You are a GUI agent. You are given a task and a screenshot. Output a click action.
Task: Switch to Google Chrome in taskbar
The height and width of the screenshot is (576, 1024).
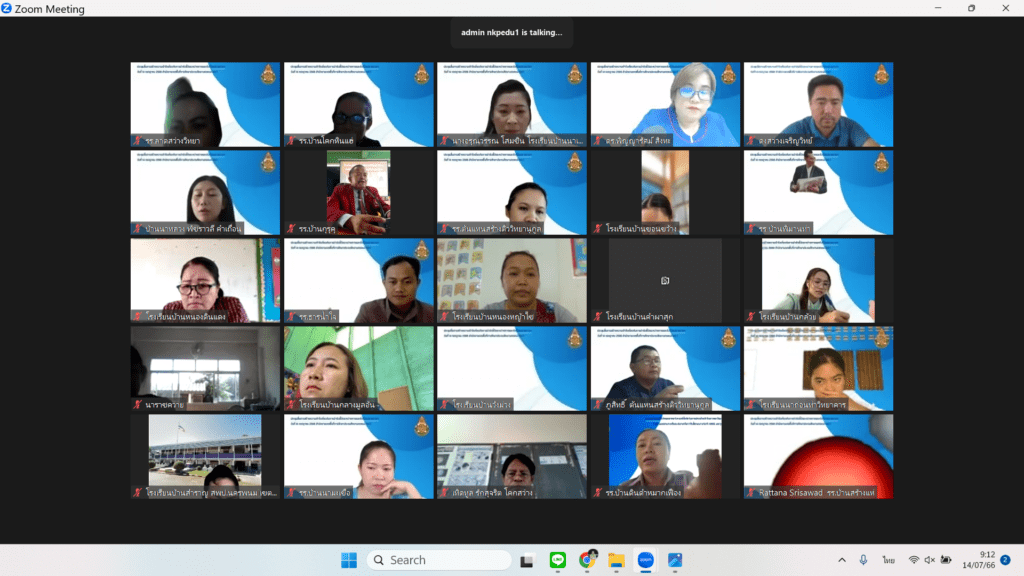pos(587,560)
